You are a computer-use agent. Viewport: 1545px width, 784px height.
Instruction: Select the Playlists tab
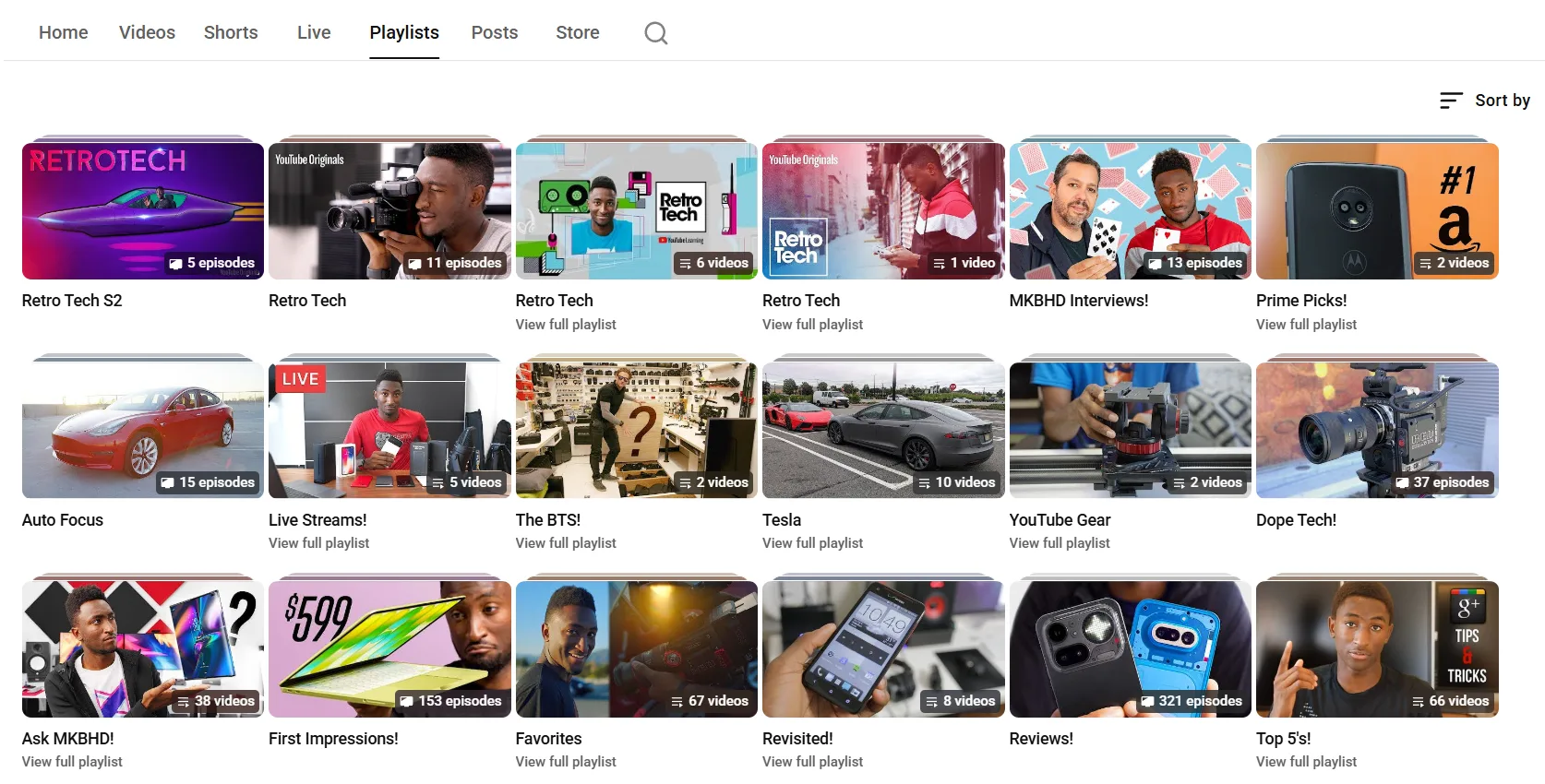click(x=404, y=32)
